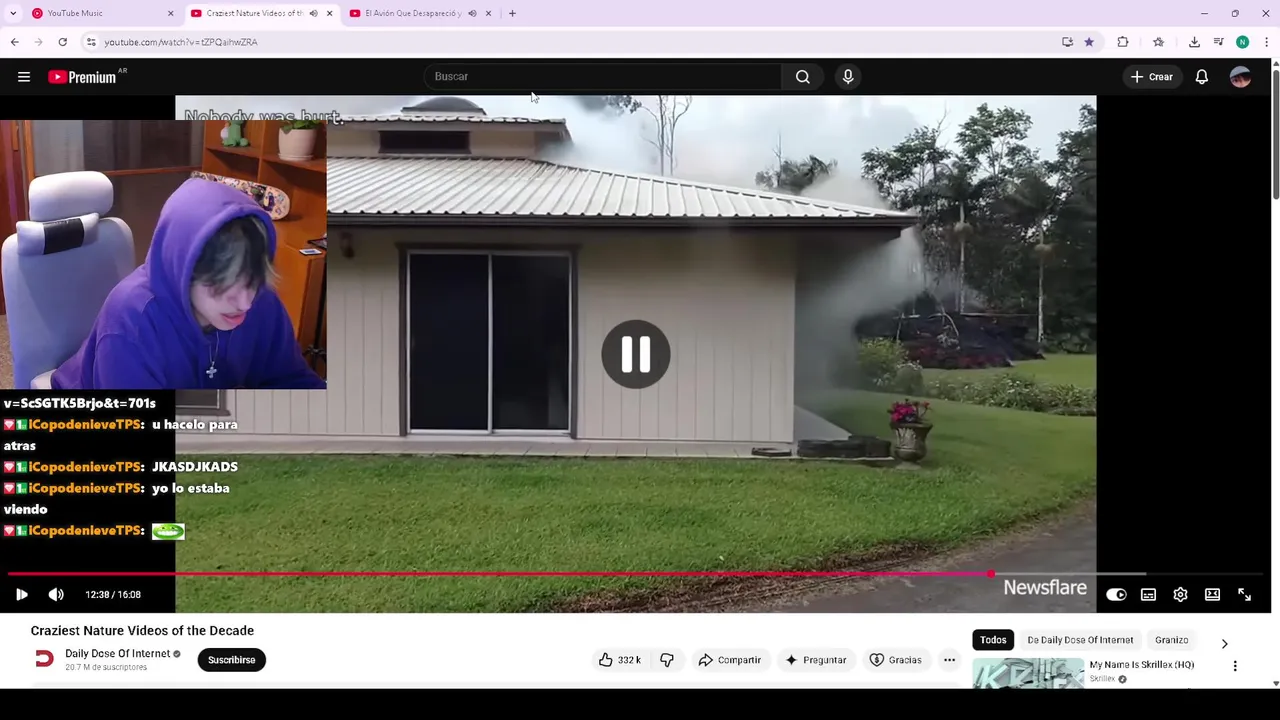Close the YouTube Music tab
This screenshot has height=720, width=1280.
pos(170,13)
